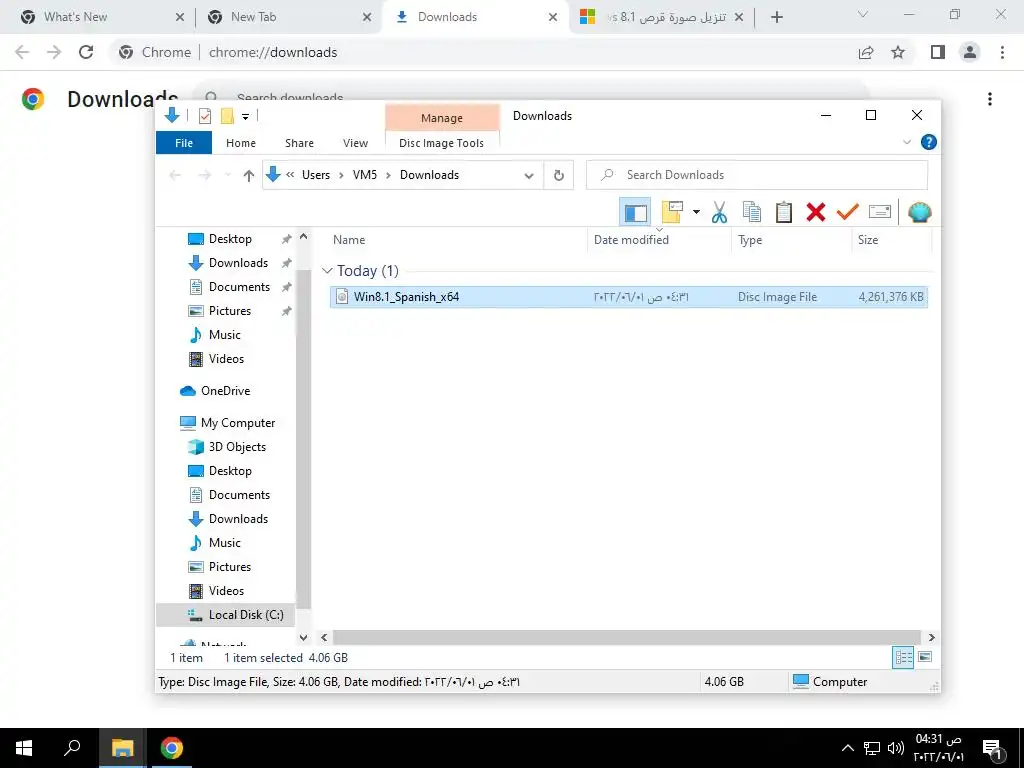
Task: Open the Disc Image Tools tab
Action: (x=441, y=143)
